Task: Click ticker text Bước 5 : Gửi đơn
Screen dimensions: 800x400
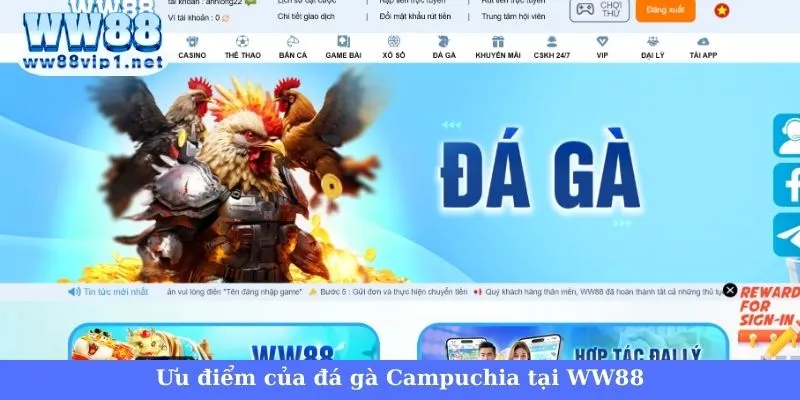Action: coord(393,292)
